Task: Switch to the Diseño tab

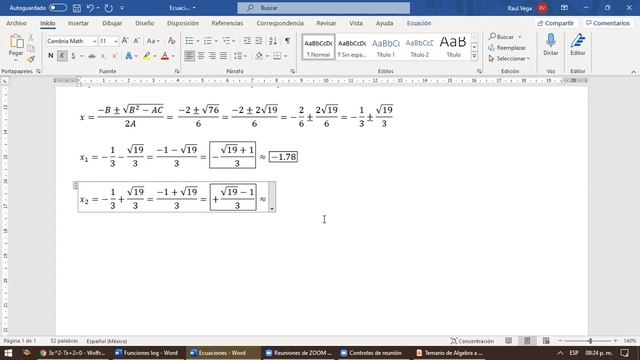Action: pos(144,23)
